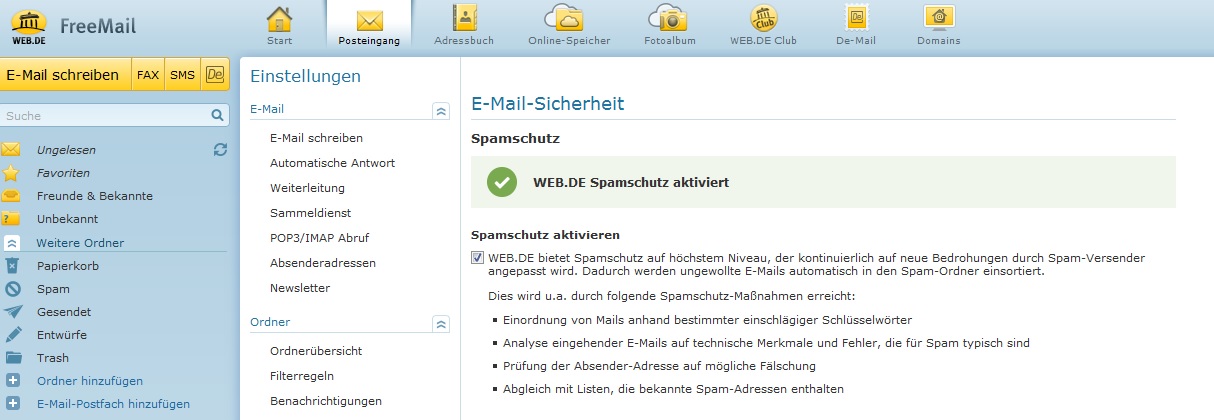Open E-Mail schreiben settings entry
Image resolution: width=1214 pixels, height=420 pixels.
coord(316,138)
